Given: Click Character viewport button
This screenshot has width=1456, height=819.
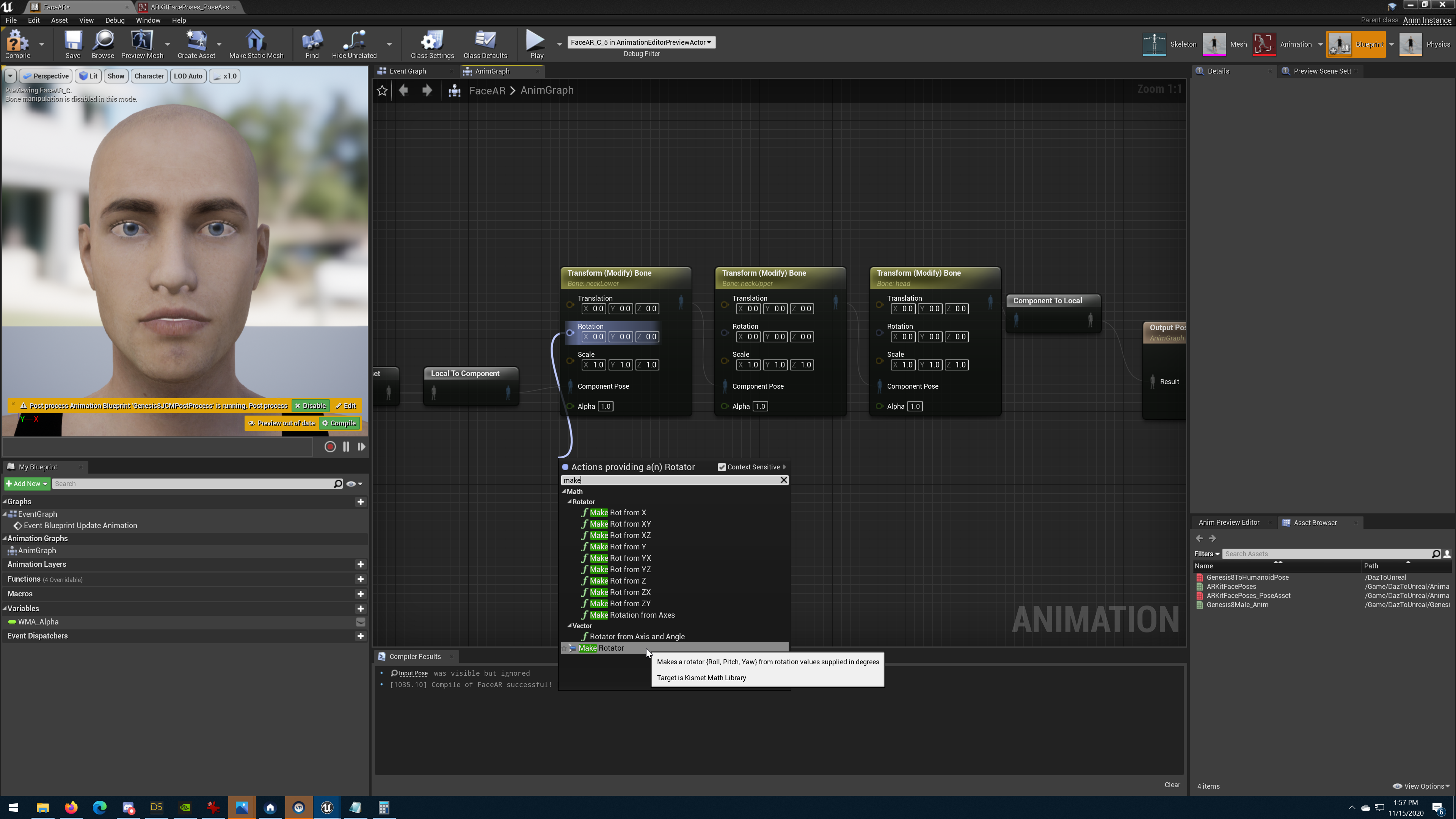Looking at the screenshot, I should tap(149, 76).
